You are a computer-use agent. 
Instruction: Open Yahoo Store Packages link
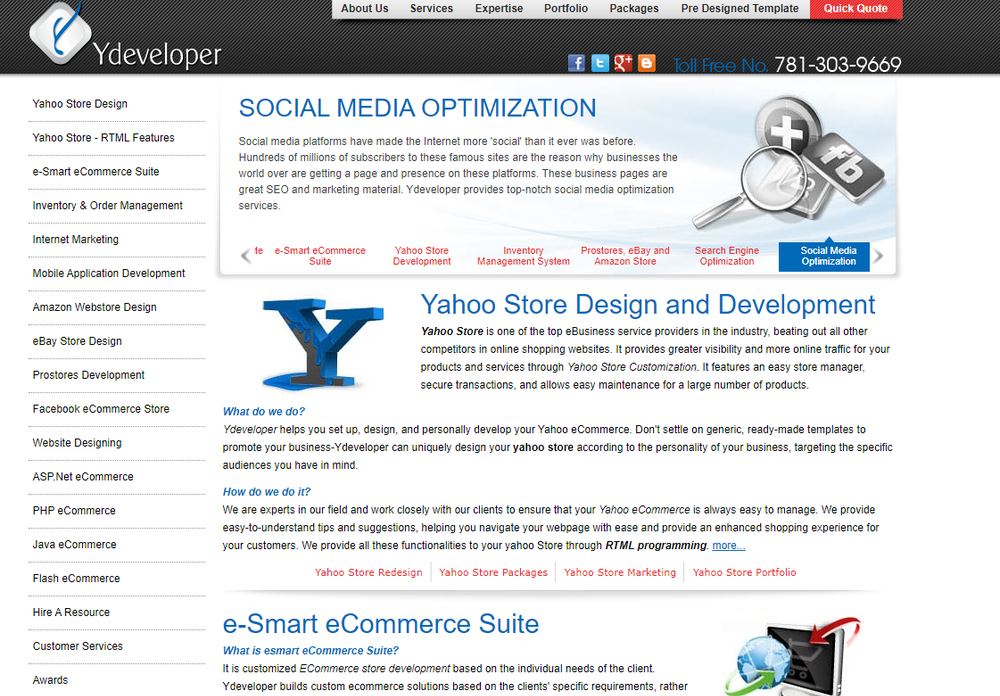tap(493, 572)
